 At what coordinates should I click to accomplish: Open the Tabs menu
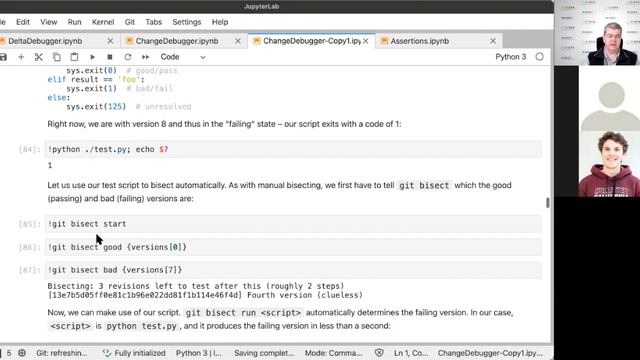(154, 22)
